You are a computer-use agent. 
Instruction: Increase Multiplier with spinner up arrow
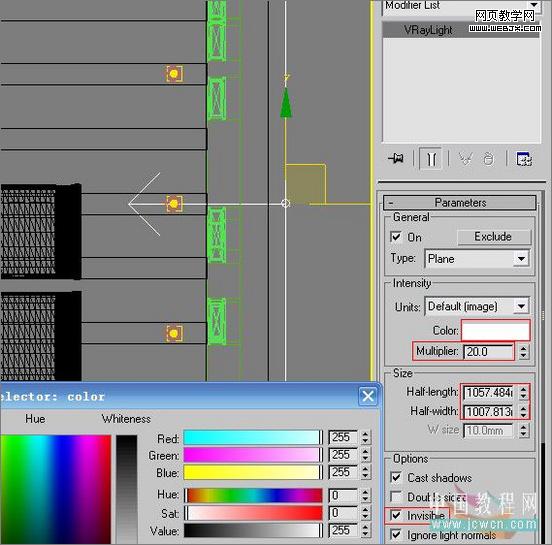click(x=523, y=348)
